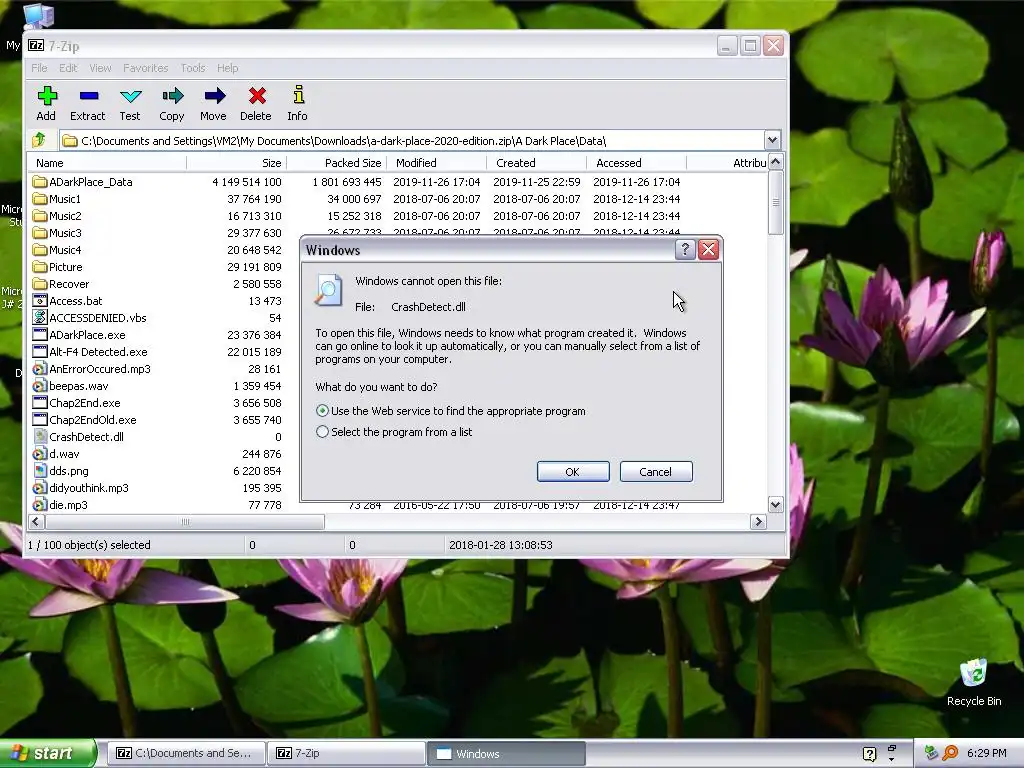Sort the list by the Name column
This screenshot has height=768, width=1024.
tap(108, 163)
